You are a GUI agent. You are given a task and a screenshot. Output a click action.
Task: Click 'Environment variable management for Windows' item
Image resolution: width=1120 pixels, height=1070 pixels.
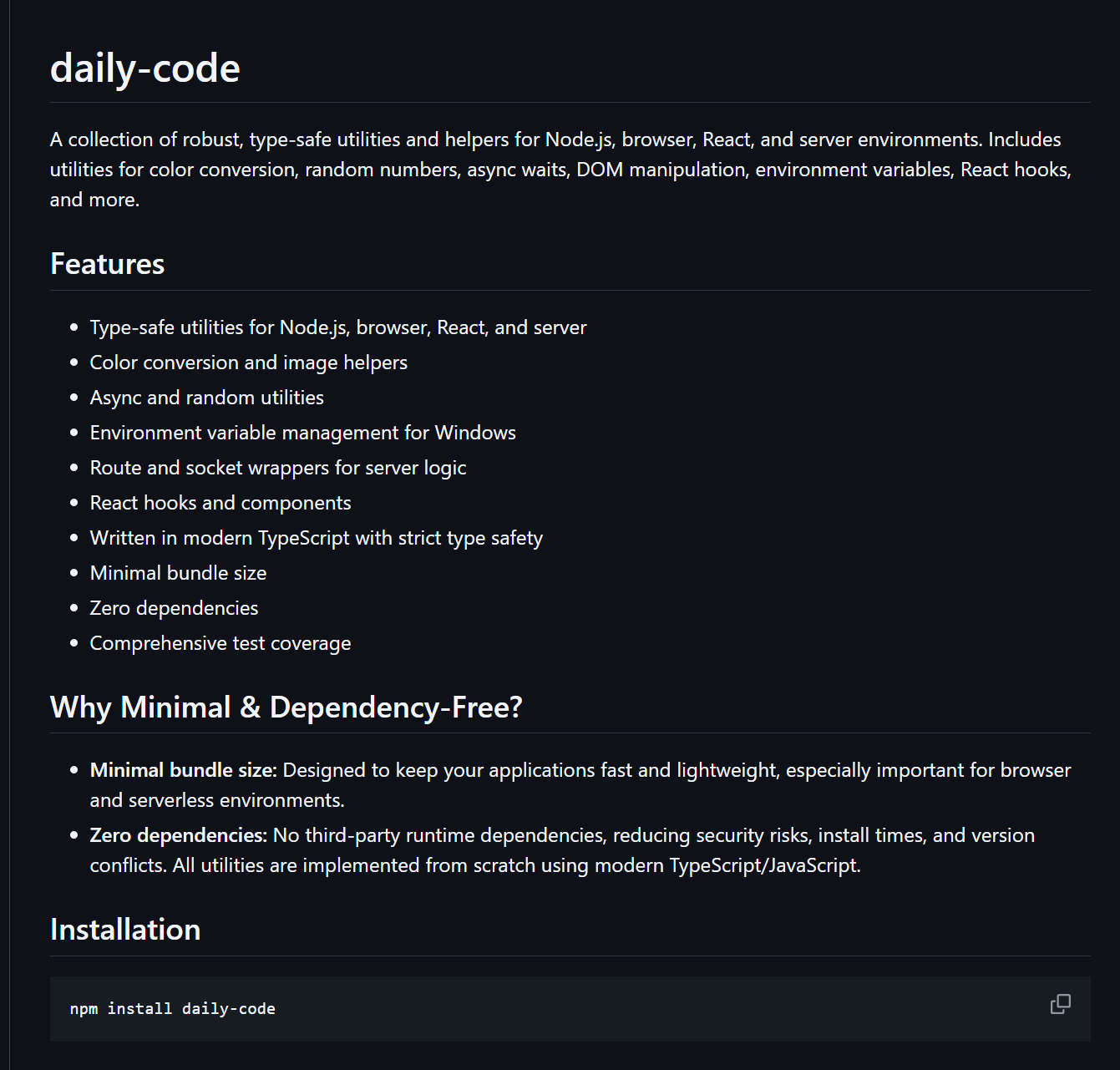(x=303, y=433)
